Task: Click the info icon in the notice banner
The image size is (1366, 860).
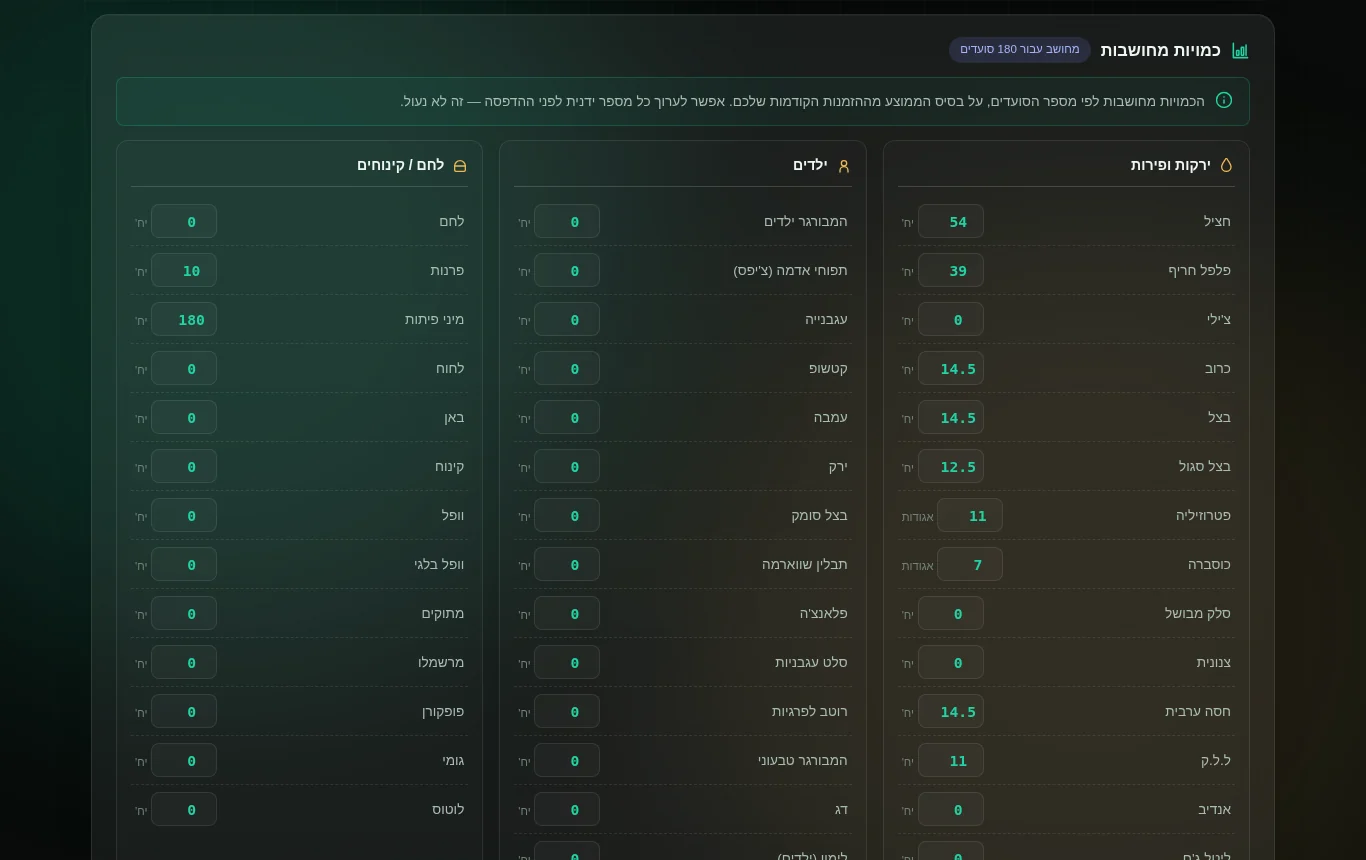Action: tap(1224, 100)
